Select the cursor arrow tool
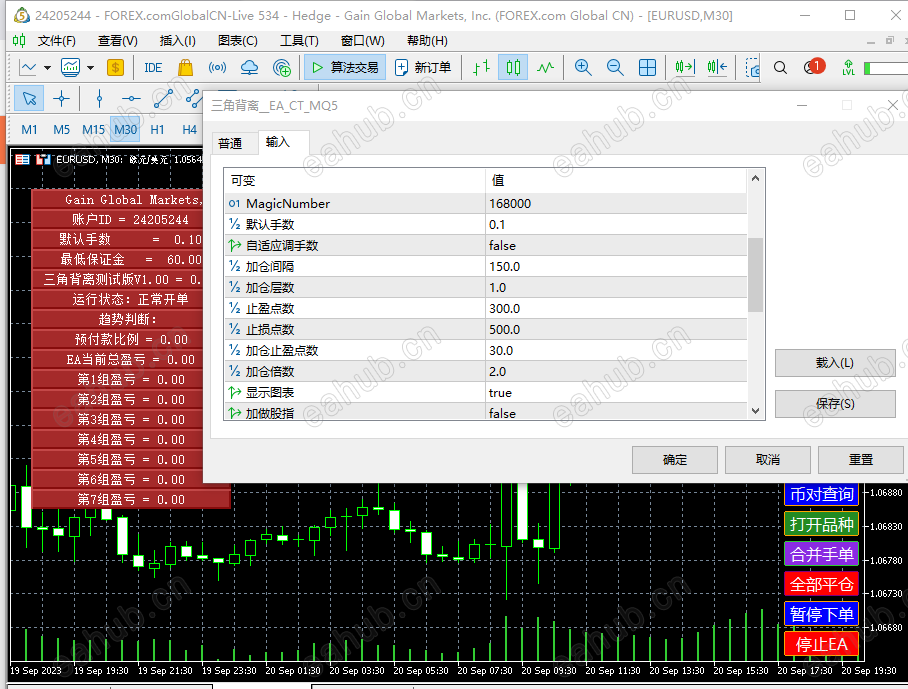Viewport: 908px width, 689px height. 29,99
